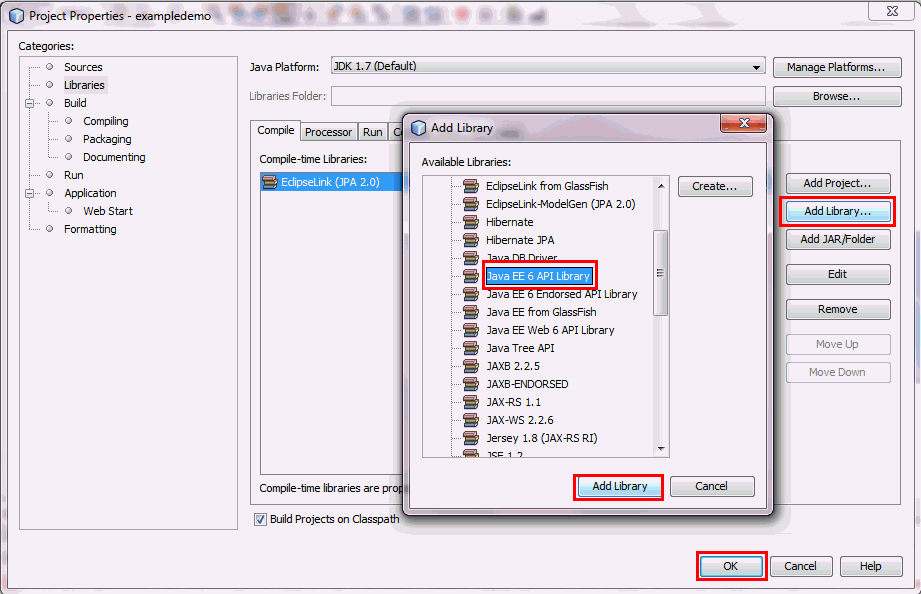This screenshot has width=921, height=594.
Task: Click the EclipseLink from GlassFish library icon
Action: (470, 186)
